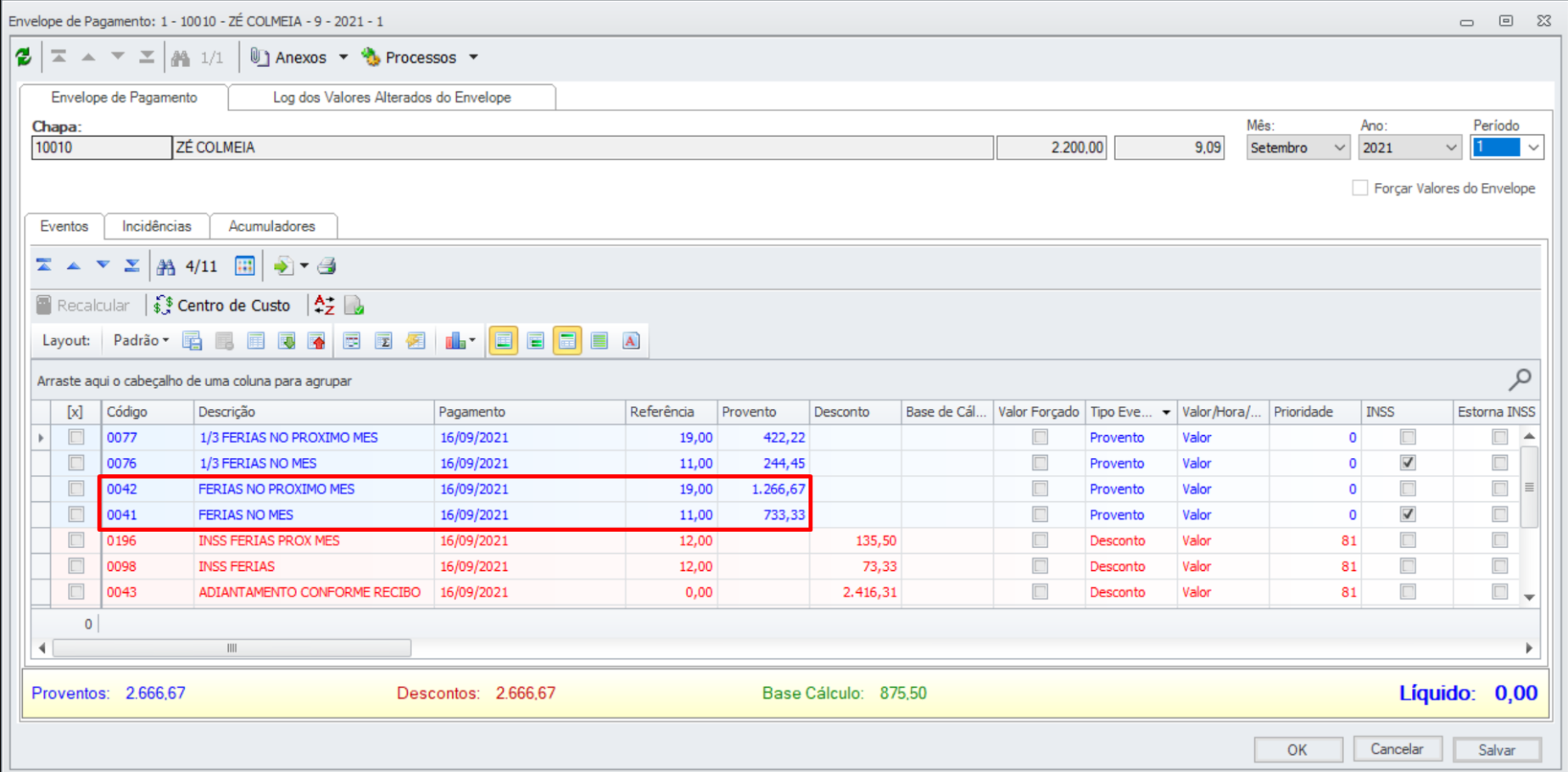Click the horizontal scrollbar thumb below grid

pyautogui.click(x=232, y=648)
